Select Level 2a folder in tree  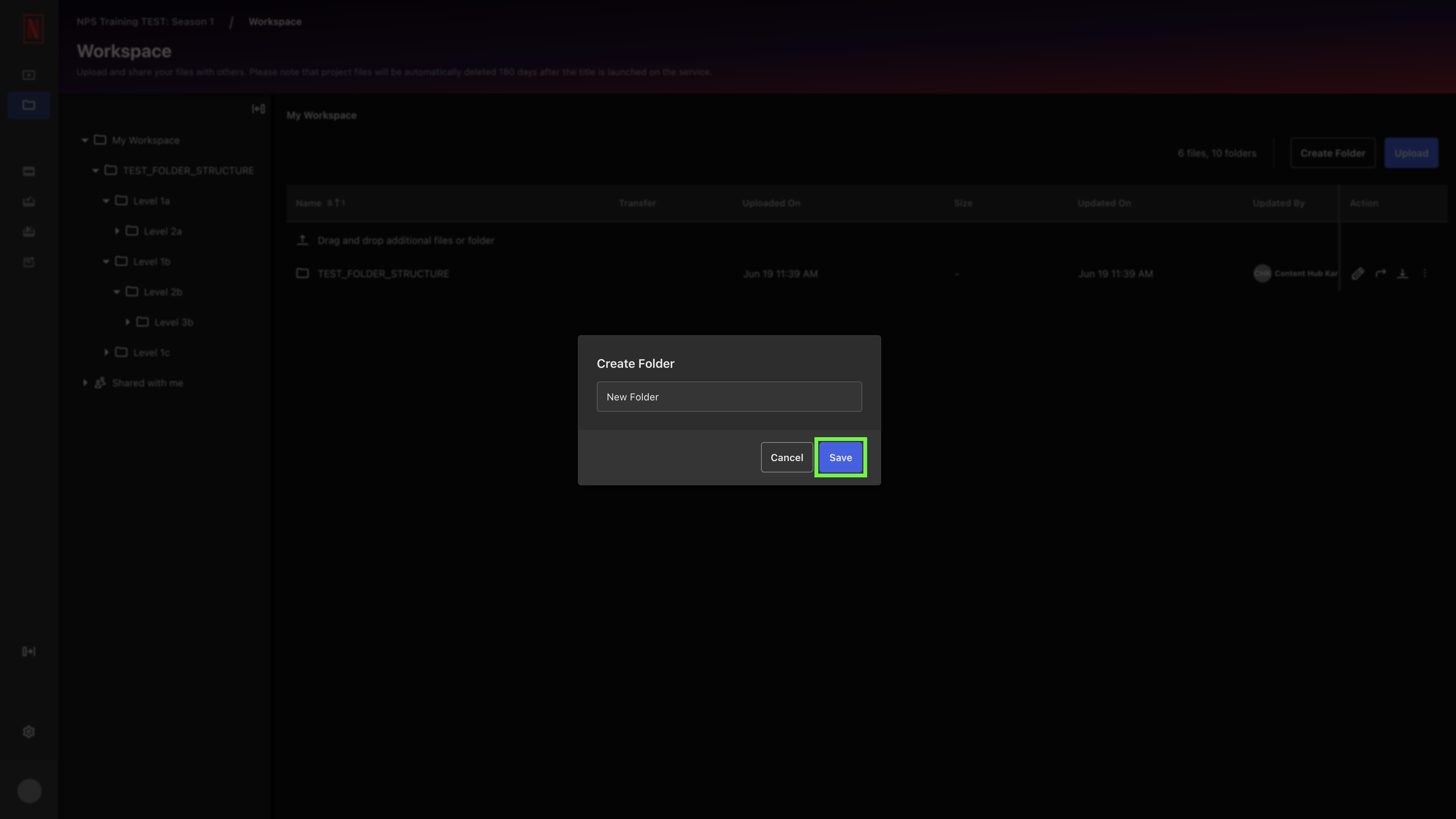tap(162, 231)
